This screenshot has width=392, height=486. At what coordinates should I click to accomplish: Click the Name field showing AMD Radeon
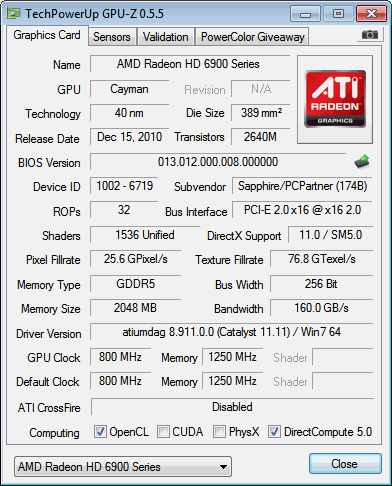[190, 64]
